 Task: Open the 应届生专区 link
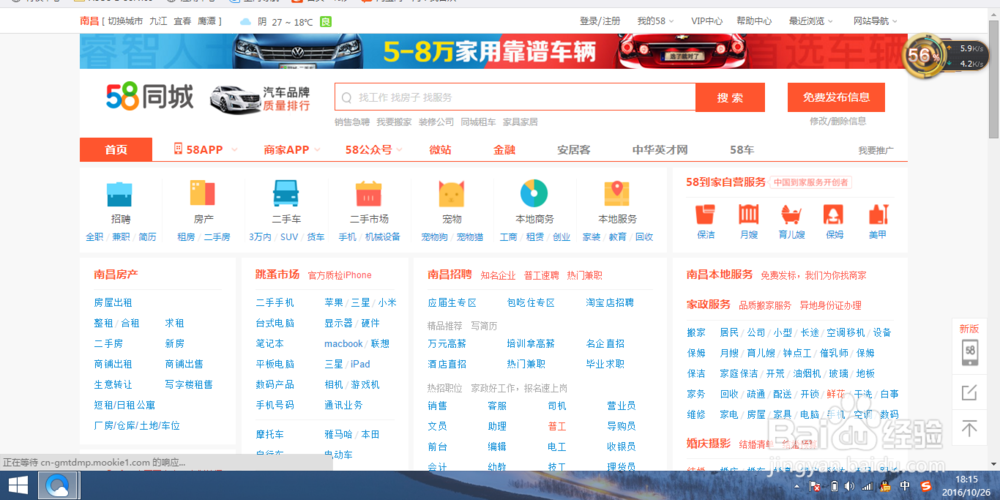[452, 302]
